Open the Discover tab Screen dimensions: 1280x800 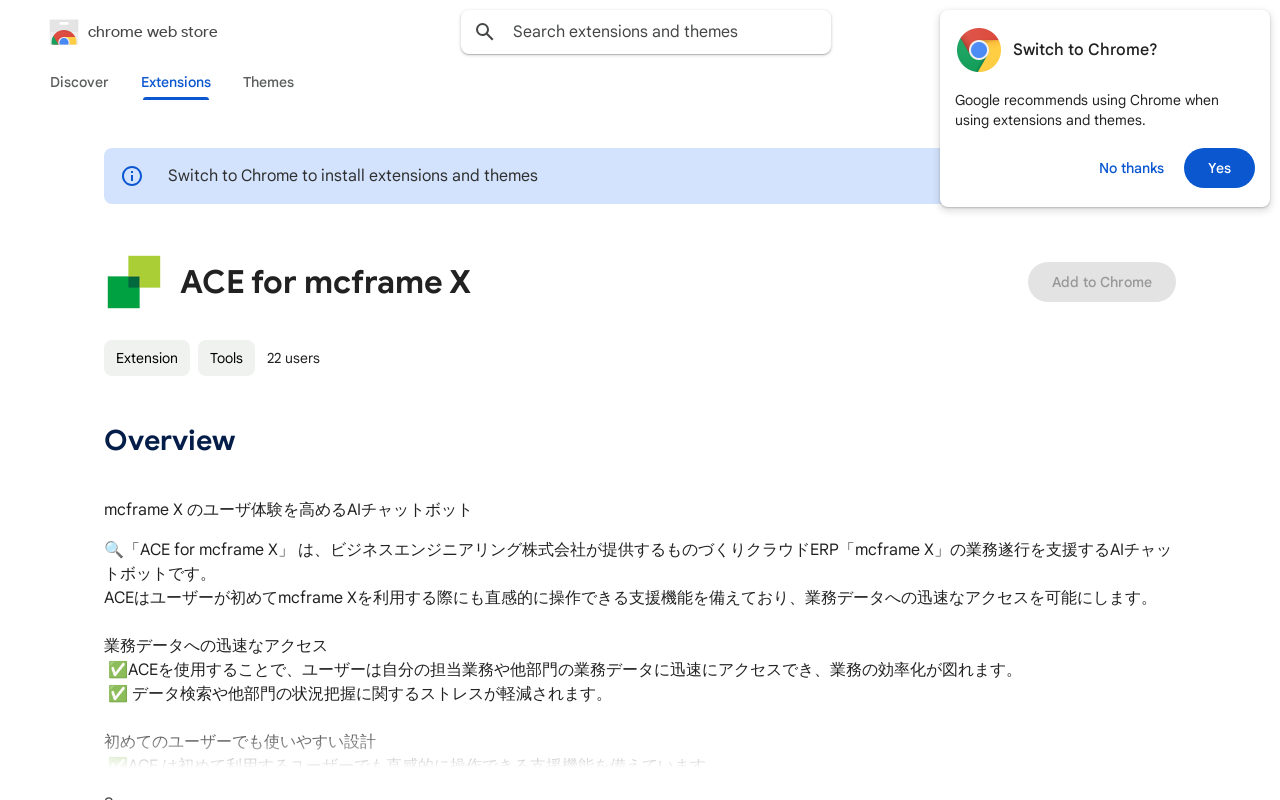pos(79,82)
